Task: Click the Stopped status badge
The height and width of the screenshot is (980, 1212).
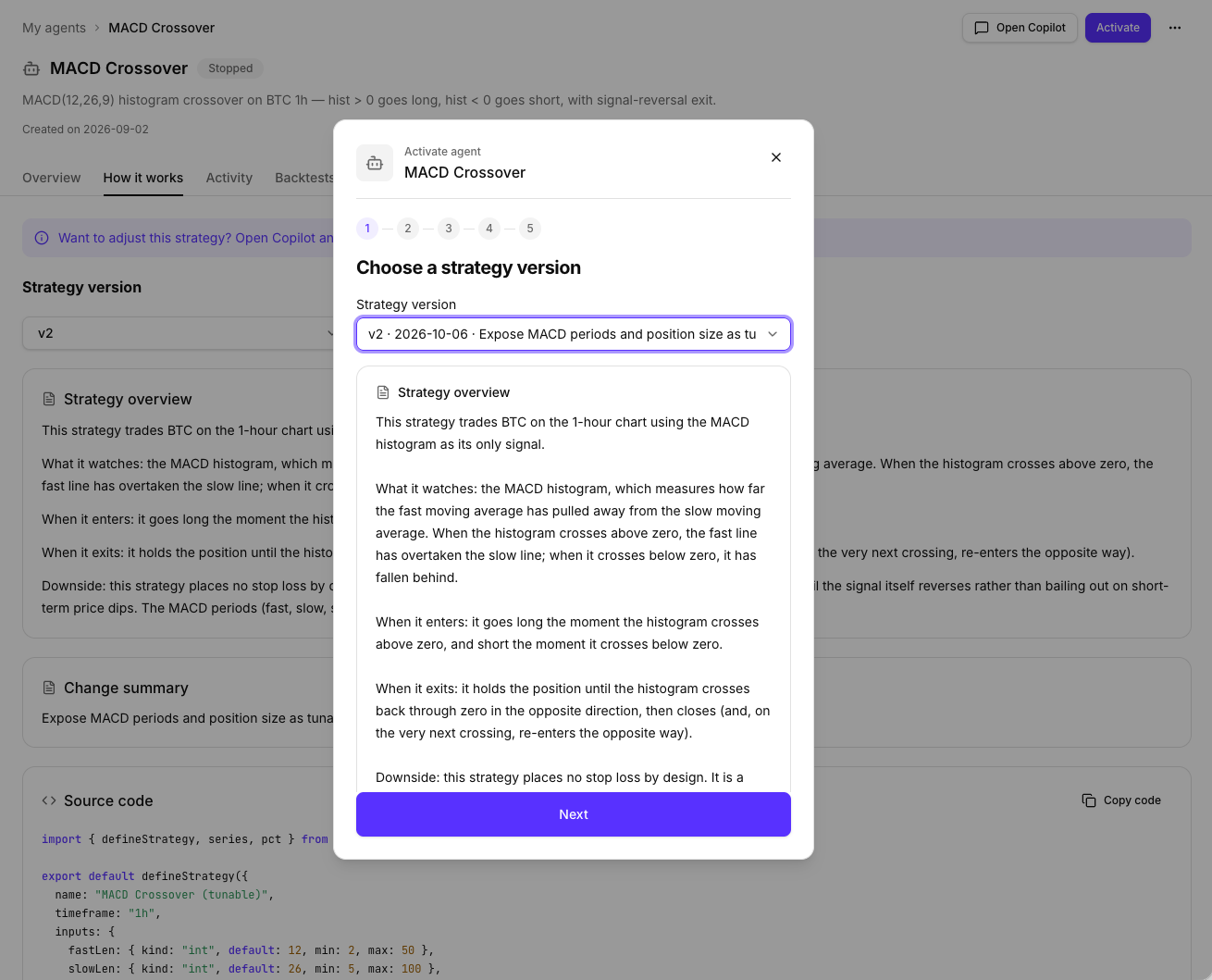Action: [230, 68]
